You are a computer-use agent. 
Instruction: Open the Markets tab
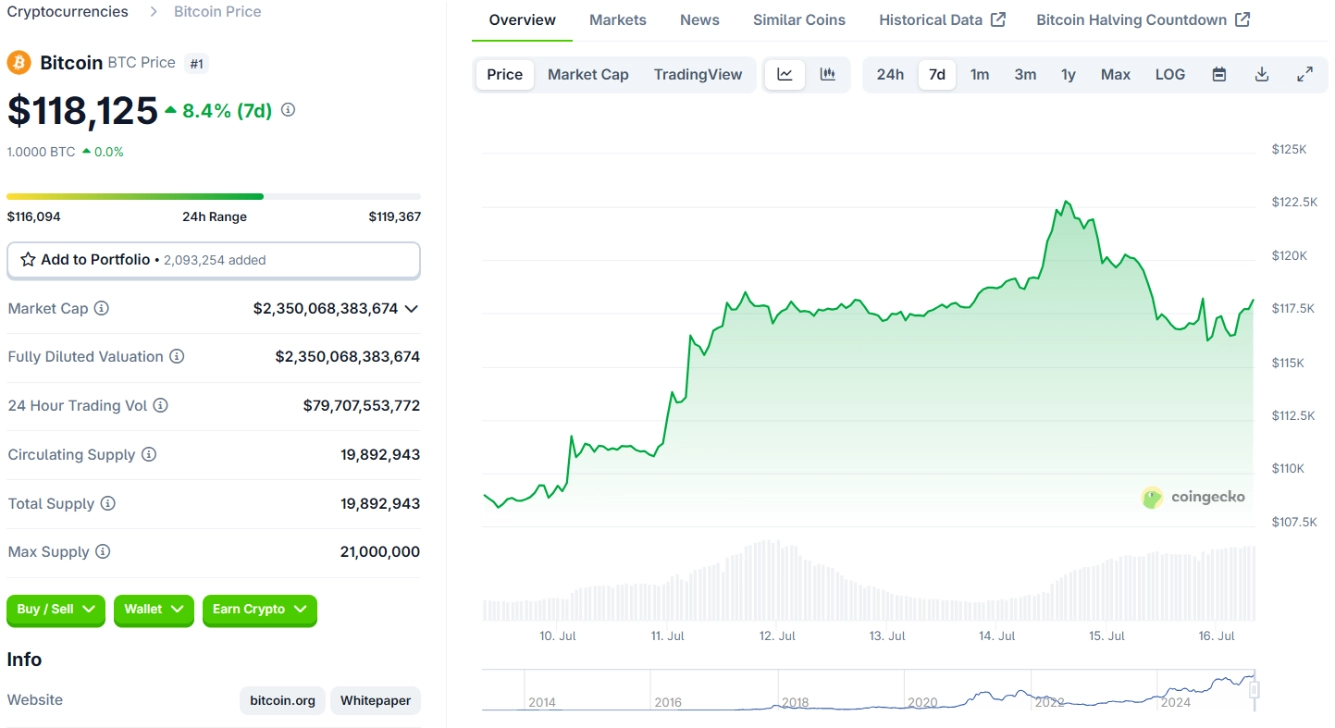(x=618, y=20)
